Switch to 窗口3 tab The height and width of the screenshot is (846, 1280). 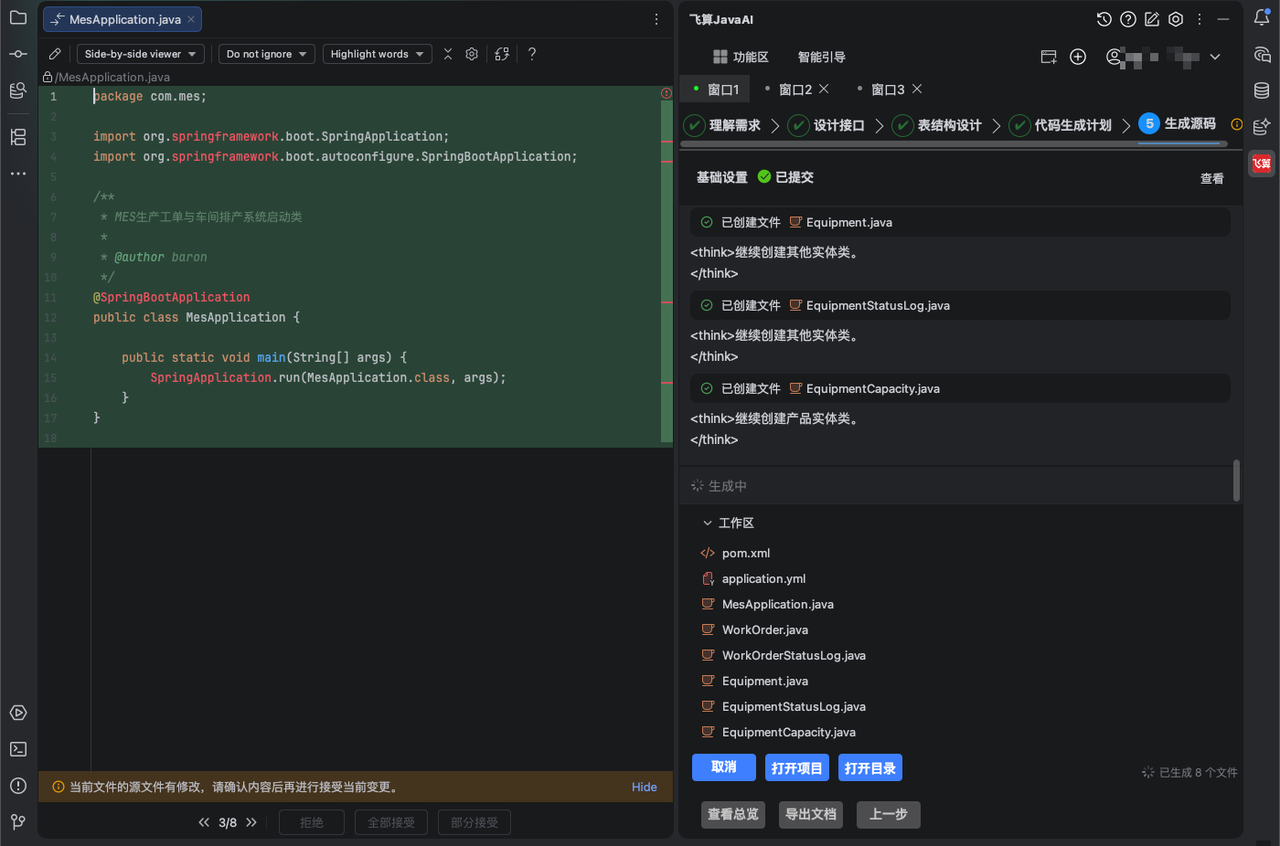(888, 89)
